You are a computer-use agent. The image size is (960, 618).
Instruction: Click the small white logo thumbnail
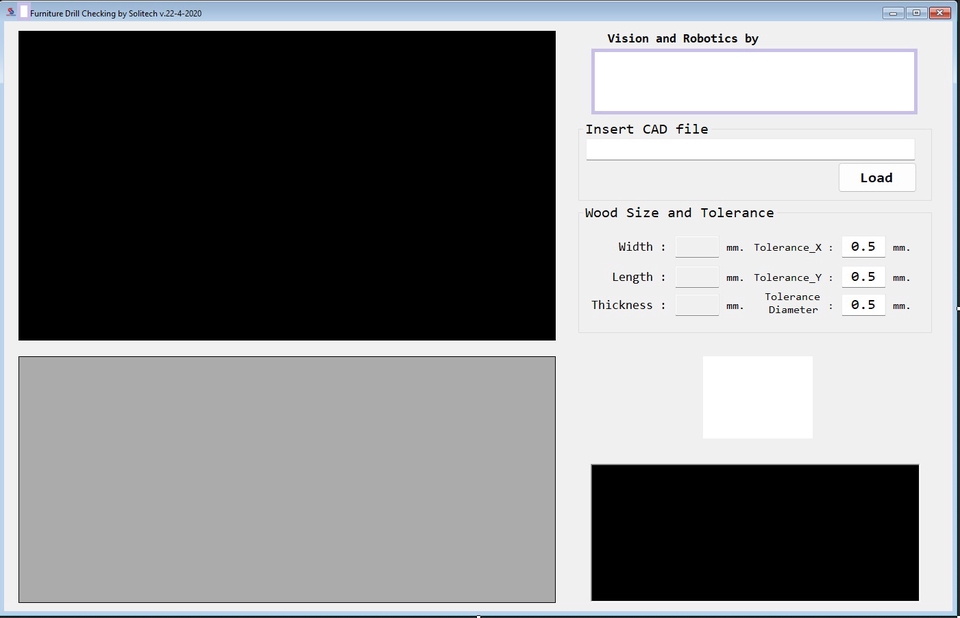[757, 396]
